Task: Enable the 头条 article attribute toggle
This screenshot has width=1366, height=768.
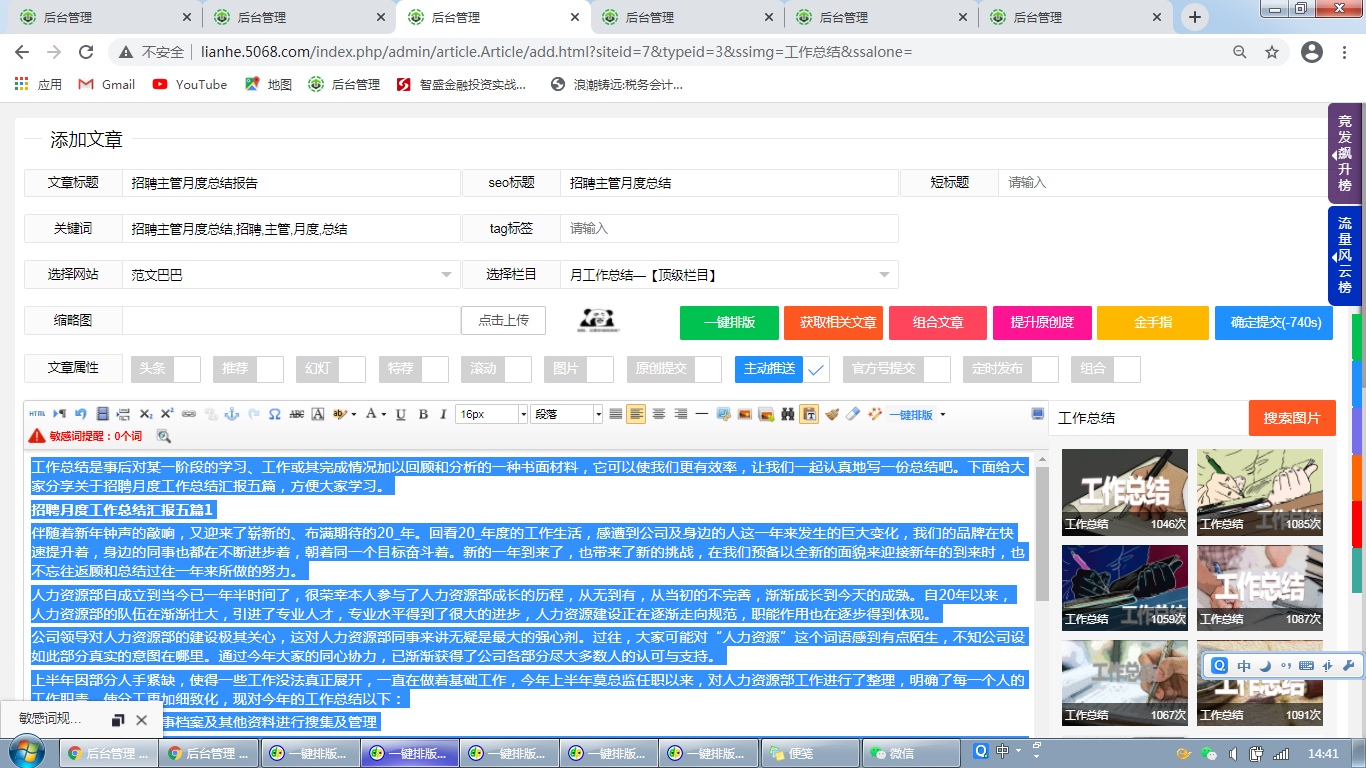Action: [166, 369]
